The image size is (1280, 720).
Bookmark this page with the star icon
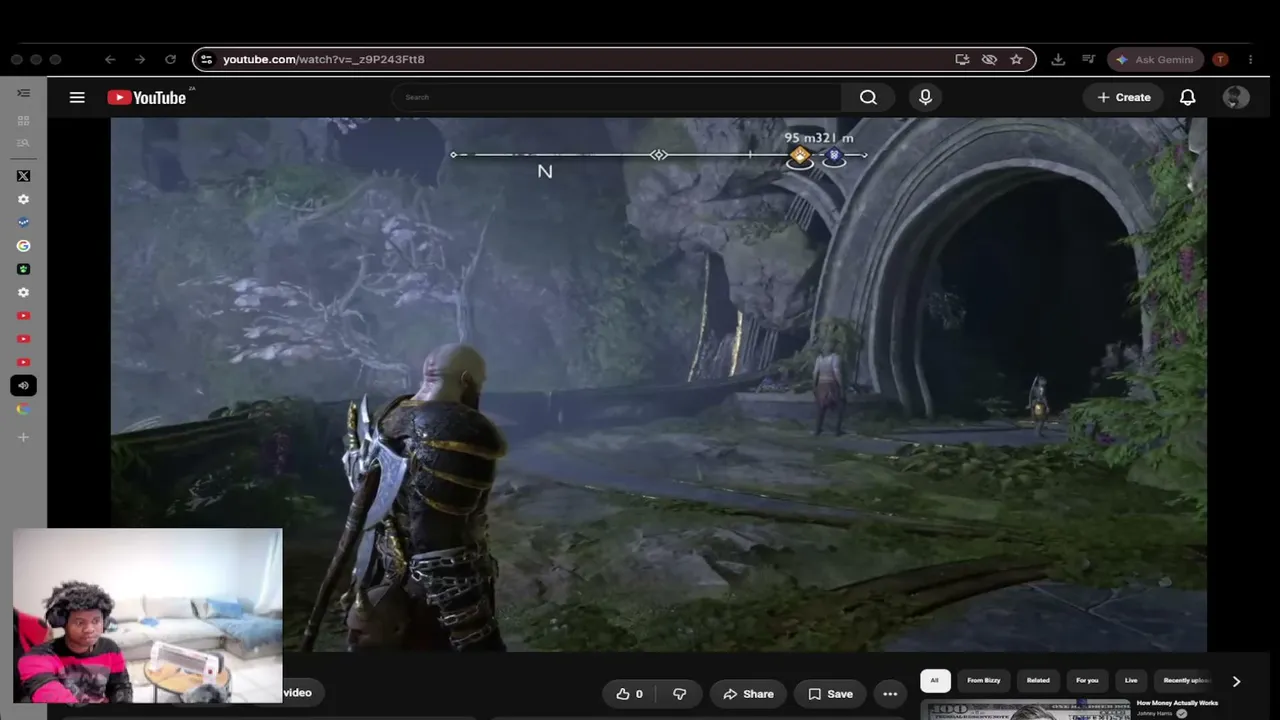coord(1016,60)
